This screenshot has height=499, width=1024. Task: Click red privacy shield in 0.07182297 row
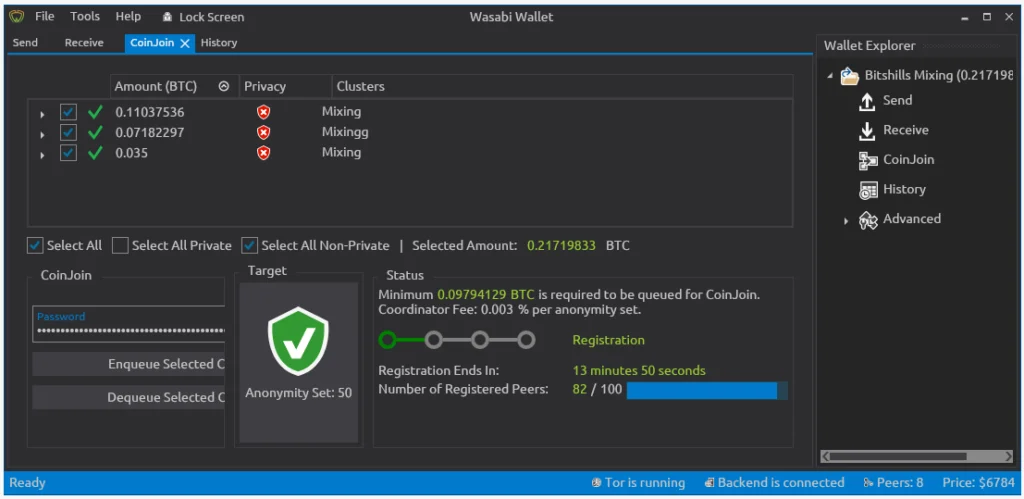[263, 133]
